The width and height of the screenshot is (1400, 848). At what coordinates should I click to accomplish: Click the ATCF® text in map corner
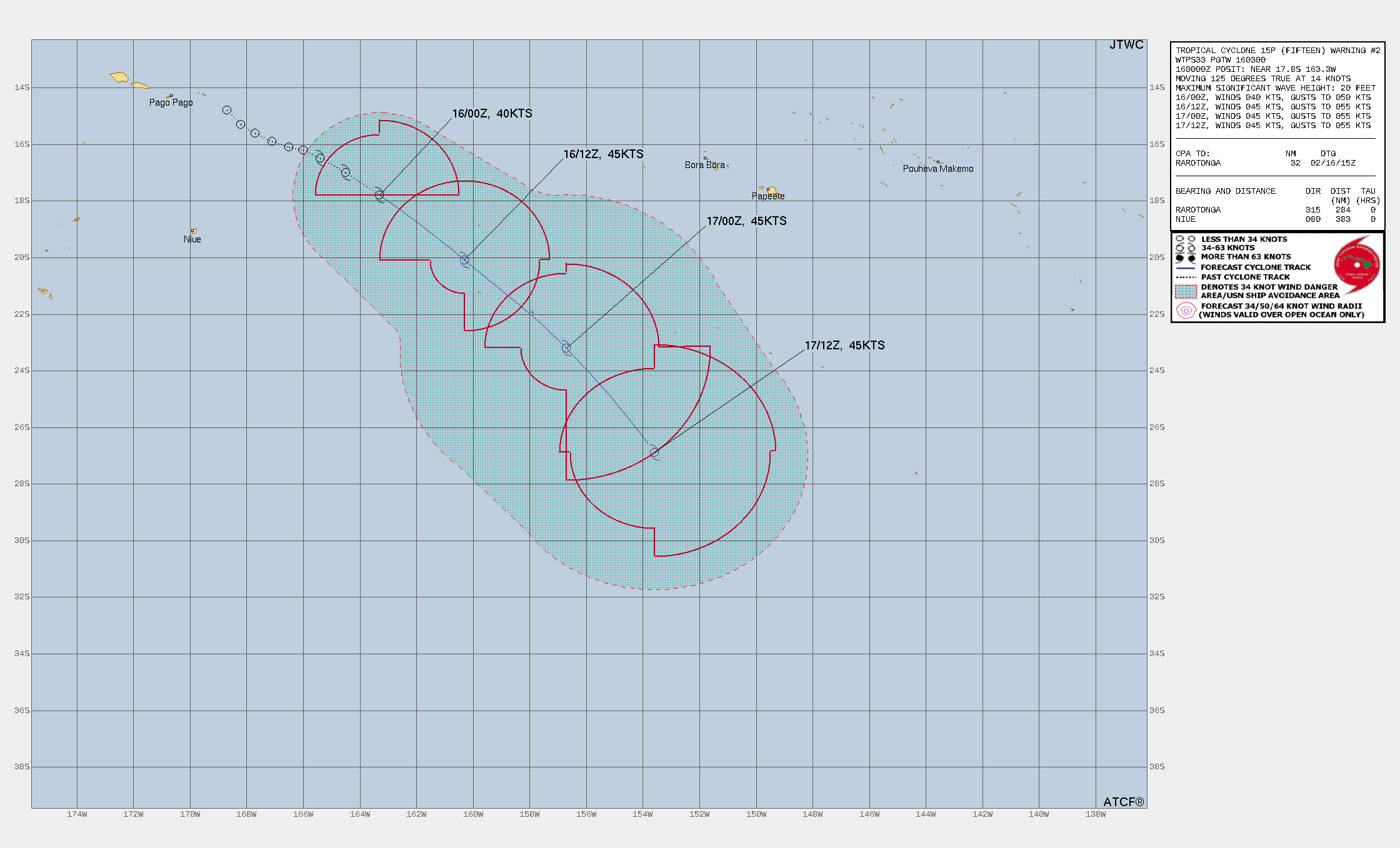coord(1123,802)
